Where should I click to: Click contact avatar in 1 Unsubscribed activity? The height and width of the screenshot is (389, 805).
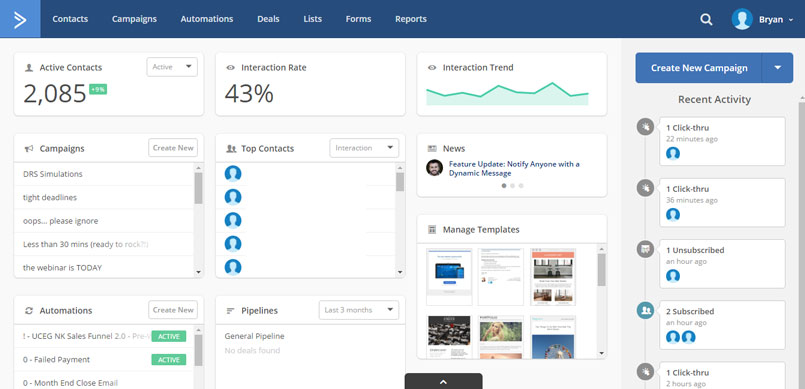(x=673, y=276)
